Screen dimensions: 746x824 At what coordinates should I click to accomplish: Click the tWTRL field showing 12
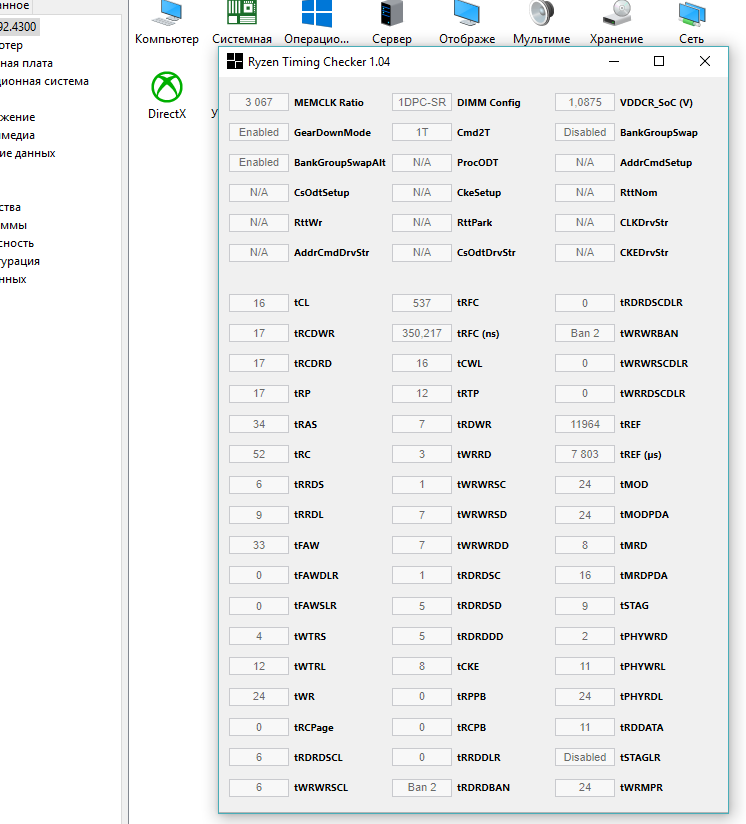[x=259, y=666]
